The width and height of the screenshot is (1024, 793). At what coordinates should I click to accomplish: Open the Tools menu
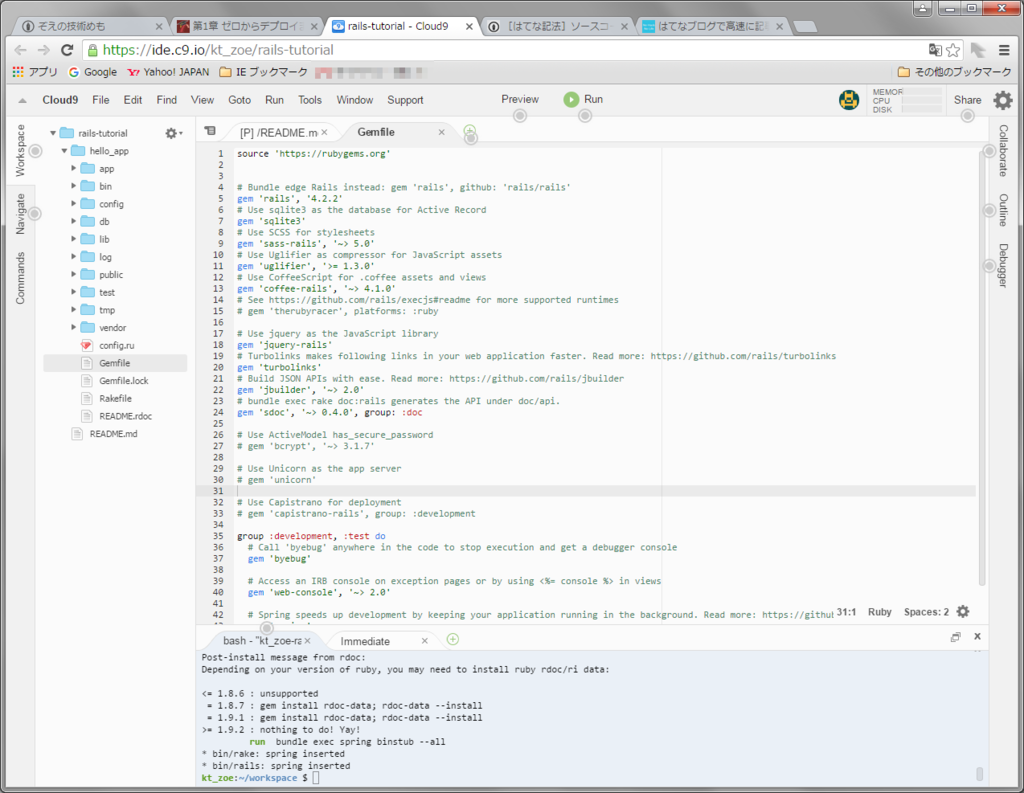310,100
